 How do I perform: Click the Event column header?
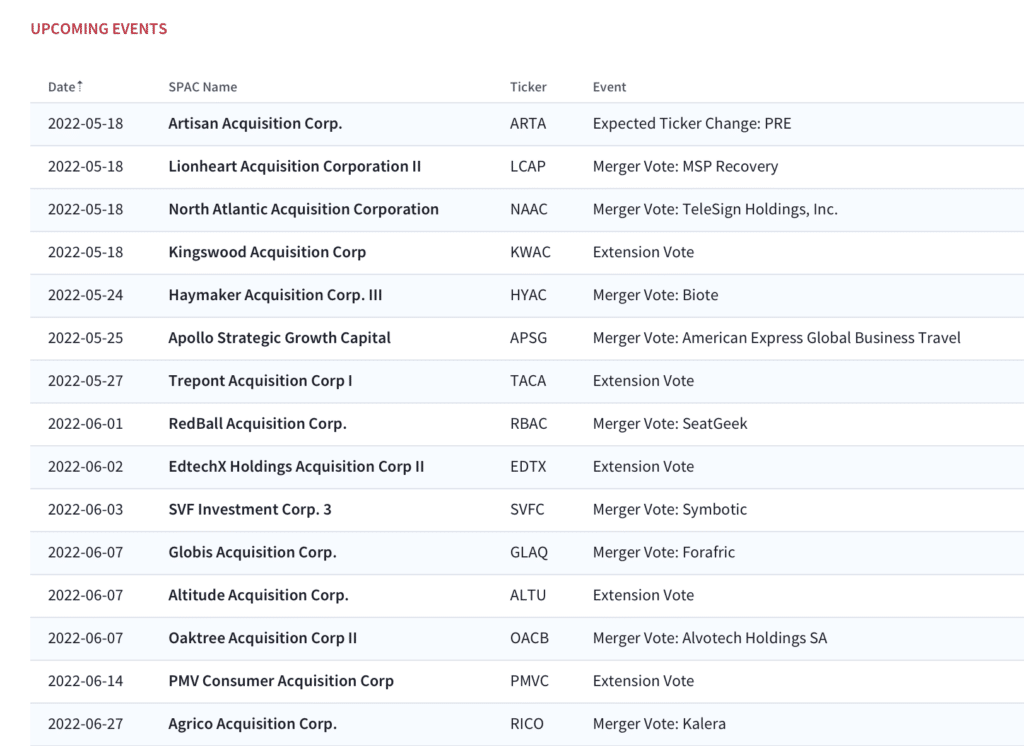[x=609, y=87]
